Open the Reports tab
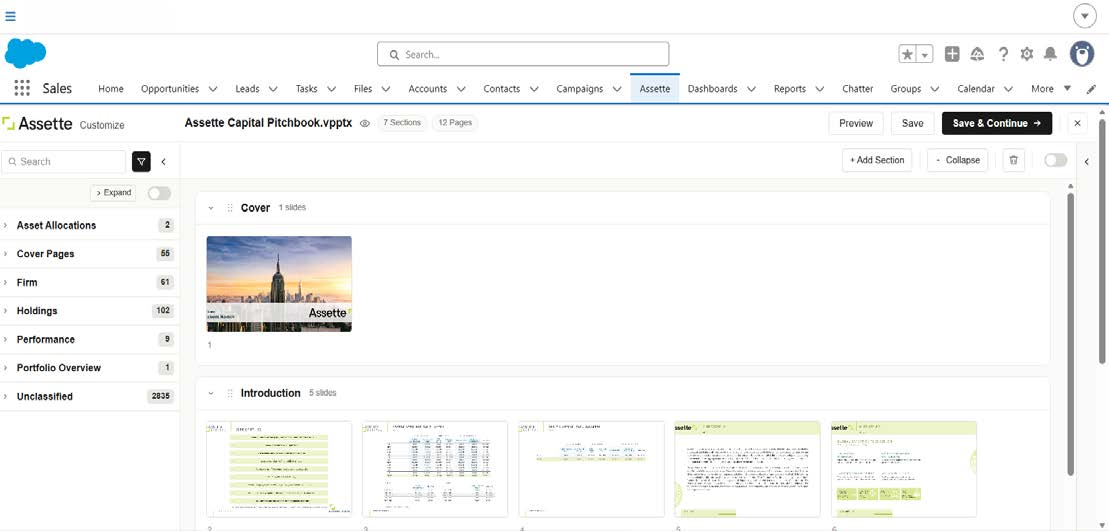The image size is (1109, 531). pyautogui.click(x=789, y=89)
